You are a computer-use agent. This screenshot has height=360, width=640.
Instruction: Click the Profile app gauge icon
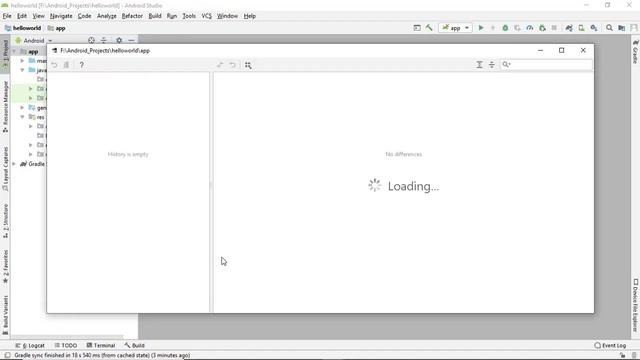pos(530,28)
